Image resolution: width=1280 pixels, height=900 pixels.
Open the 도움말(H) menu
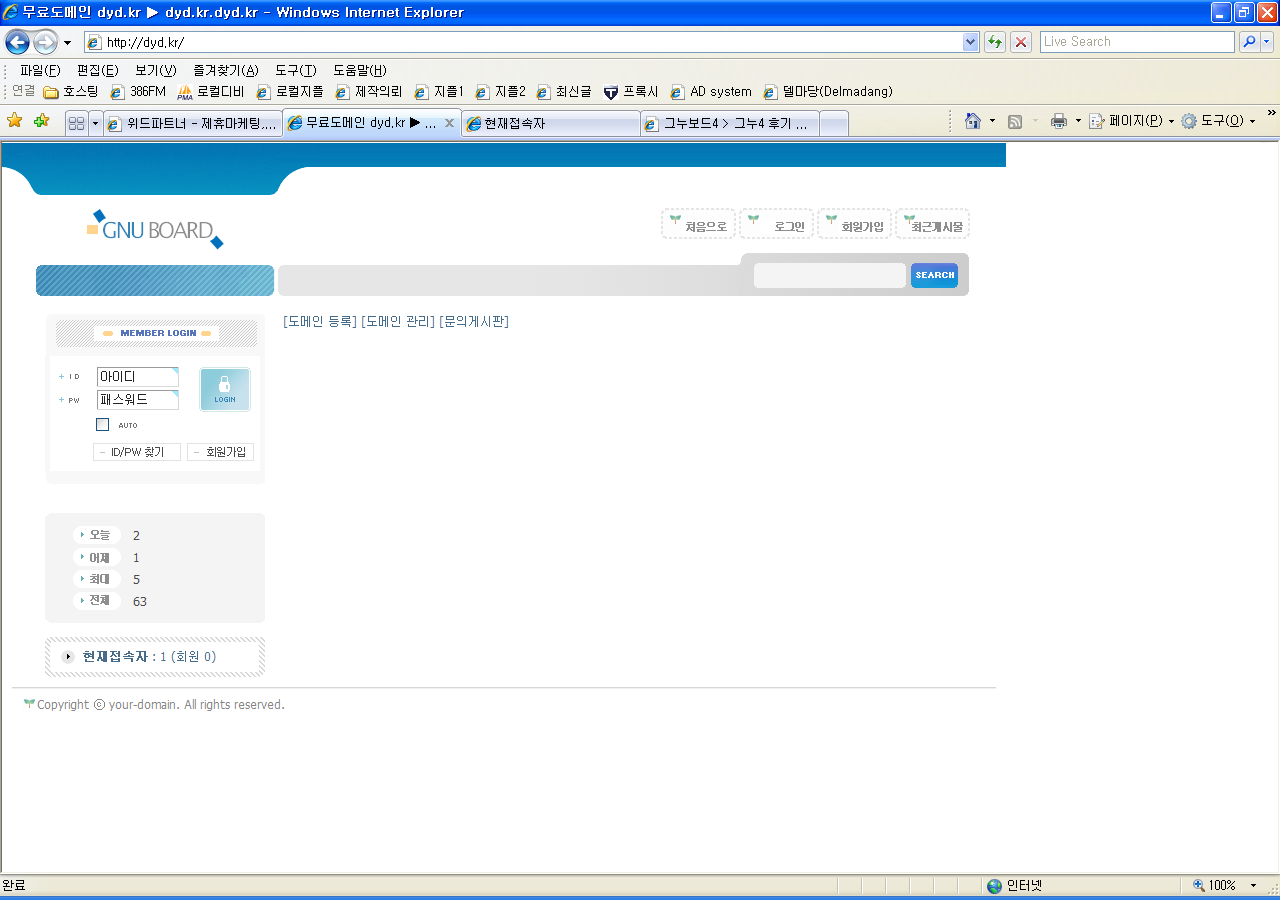(x=360, y=70)
